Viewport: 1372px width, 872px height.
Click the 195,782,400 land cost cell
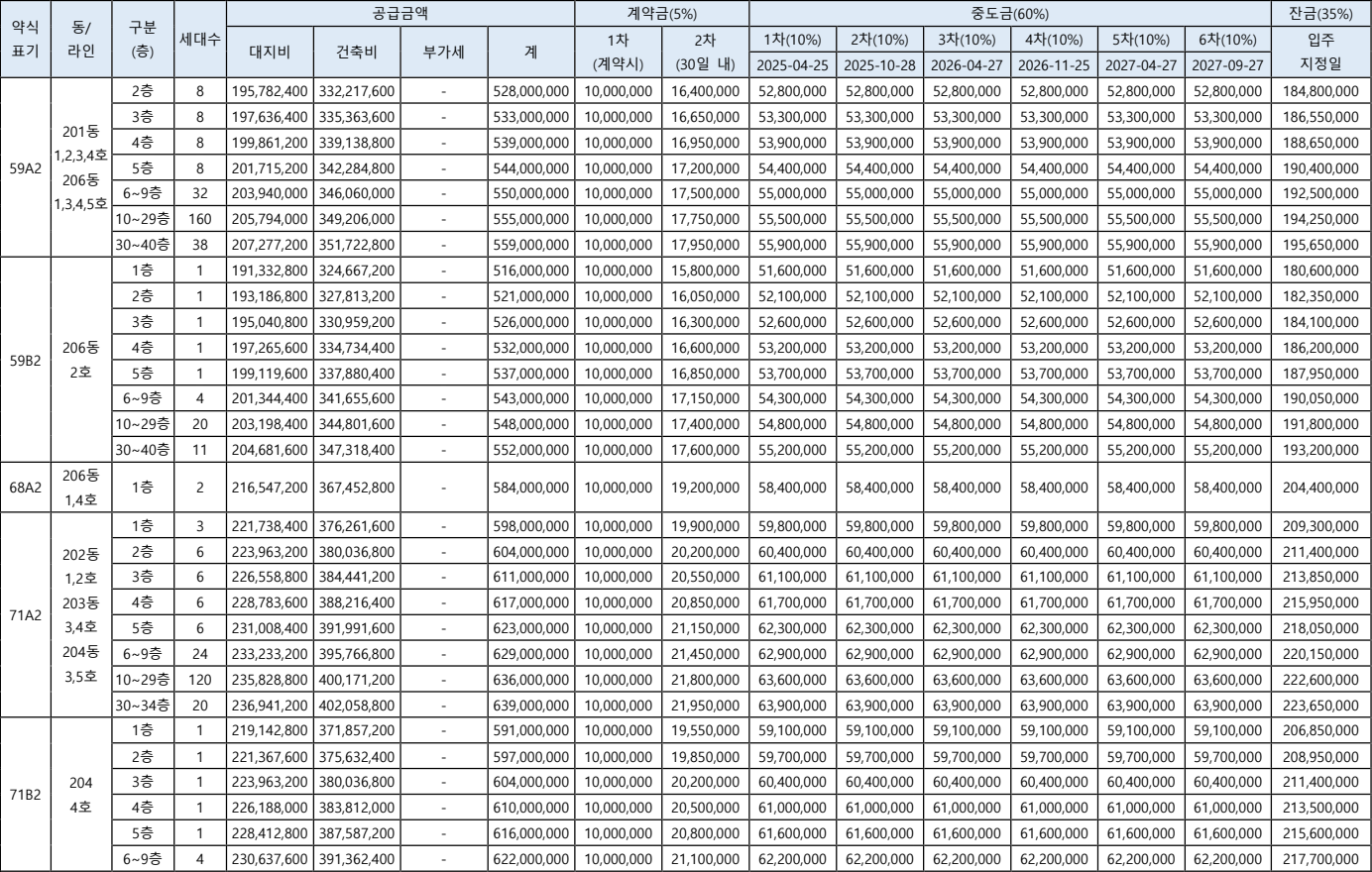click(270, 91)
